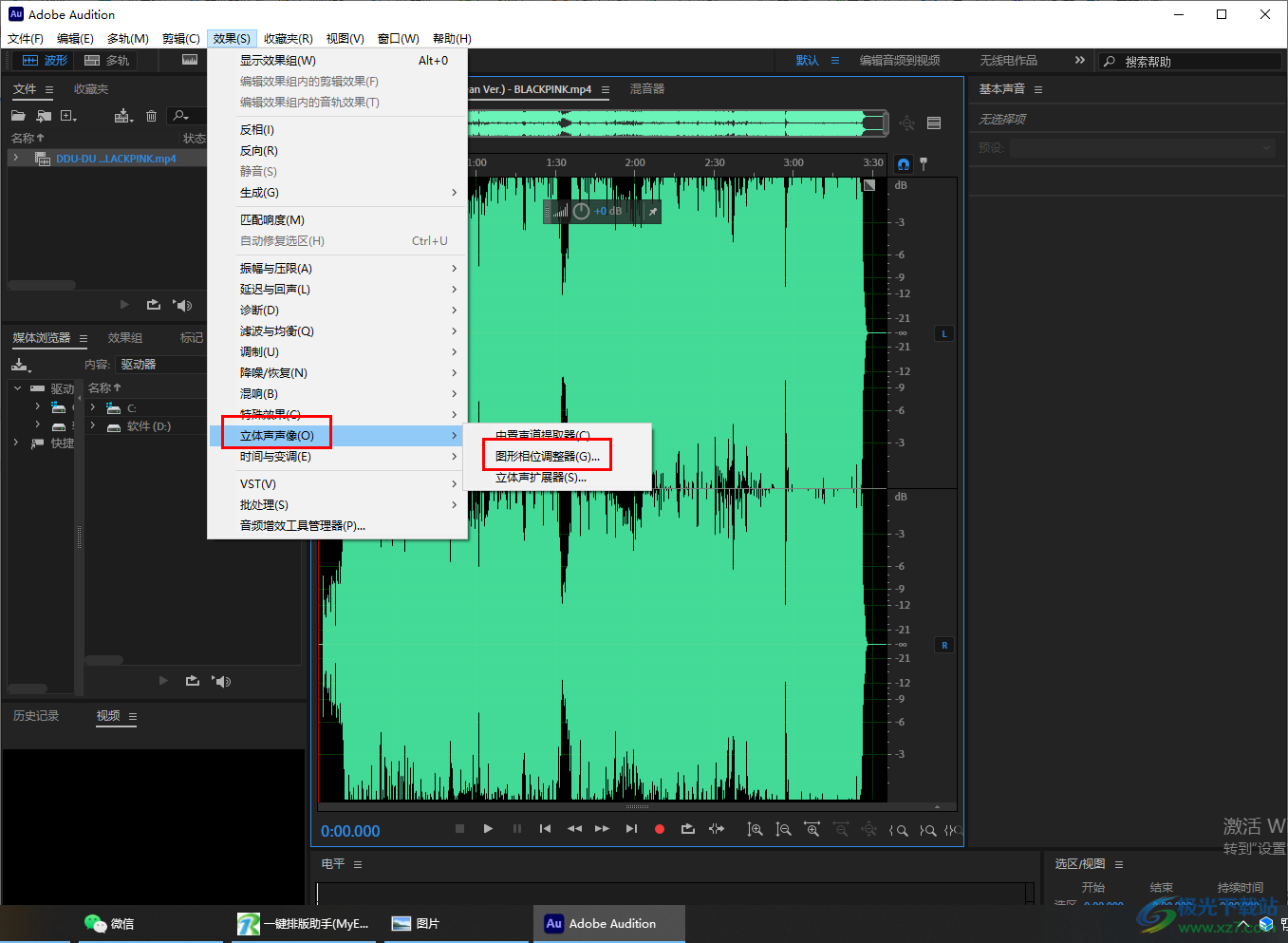Select Default (默认) workspace
The height and width of the screenshot is (943, 1288).
click(808, 60)
